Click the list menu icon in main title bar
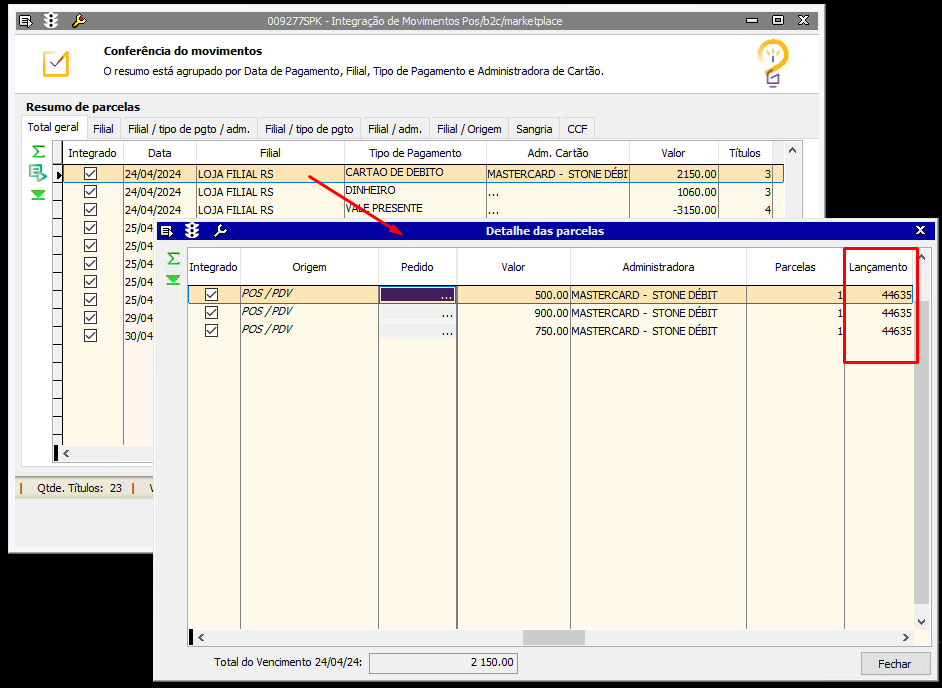 [26, 21]
